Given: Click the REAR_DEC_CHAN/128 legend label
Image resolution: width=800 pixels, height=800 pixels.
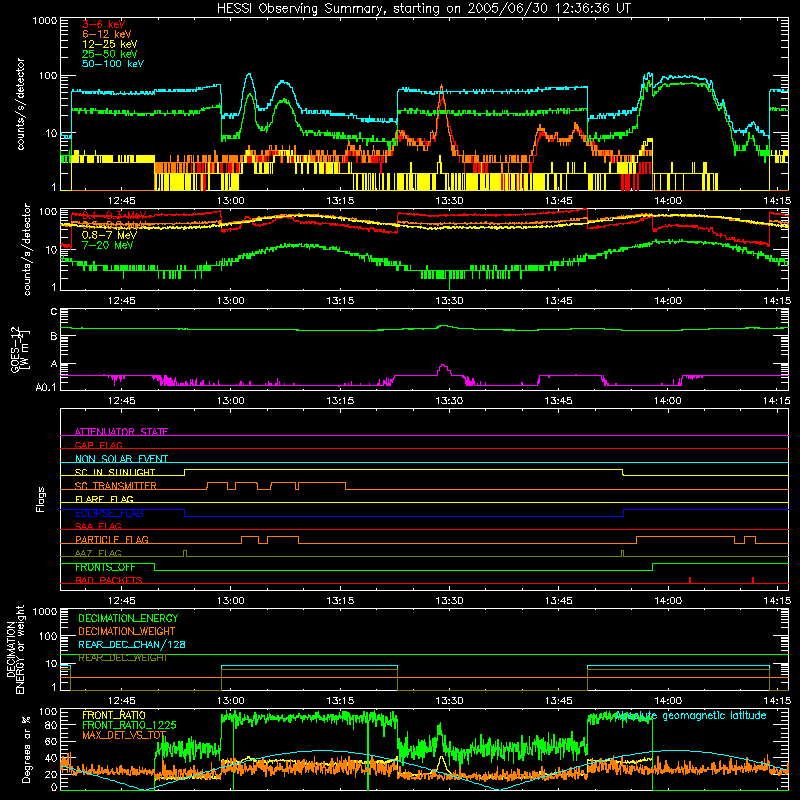Looking at the screenshot, I should (132, 644).
